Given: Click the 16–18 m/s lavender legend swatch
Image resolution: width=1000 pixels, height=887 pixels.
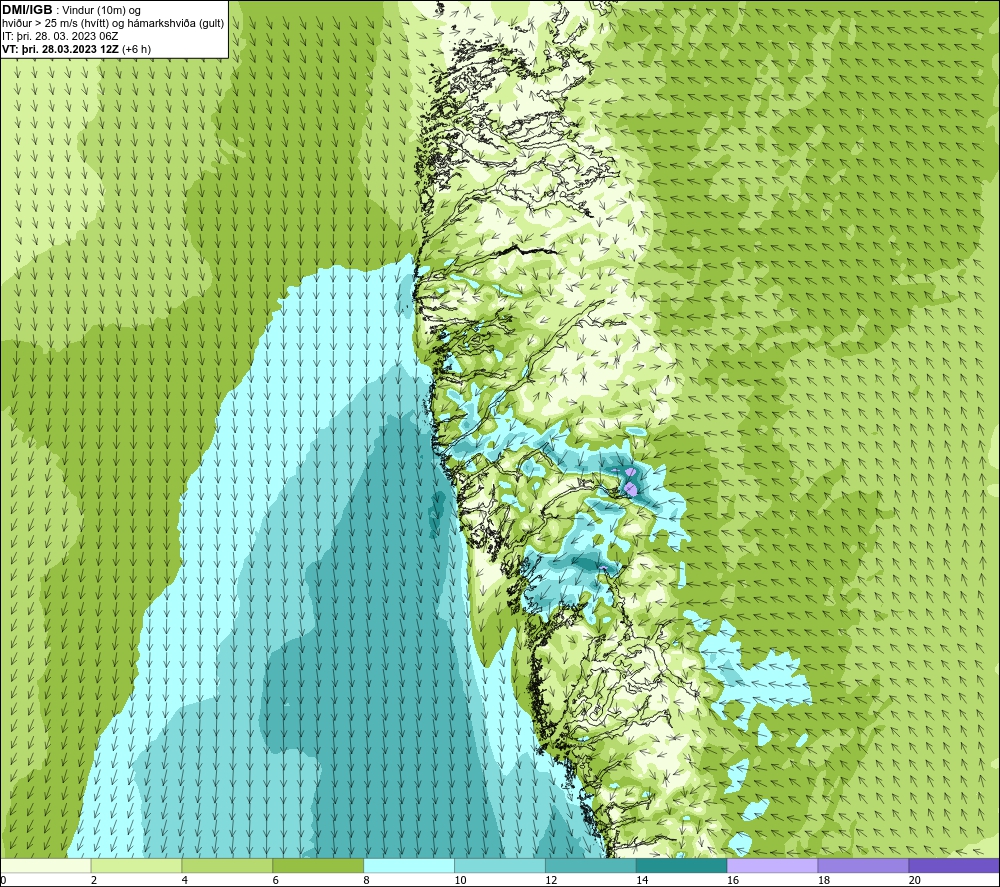Looking at the screenshot, I should (x=772, y=865).
